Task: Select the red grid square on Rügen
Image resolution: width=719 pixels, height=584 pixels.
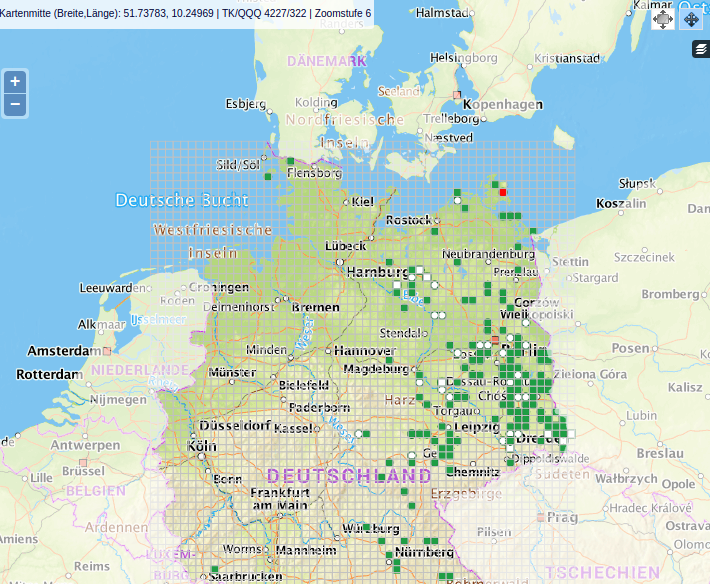Action: coord(503,192)
